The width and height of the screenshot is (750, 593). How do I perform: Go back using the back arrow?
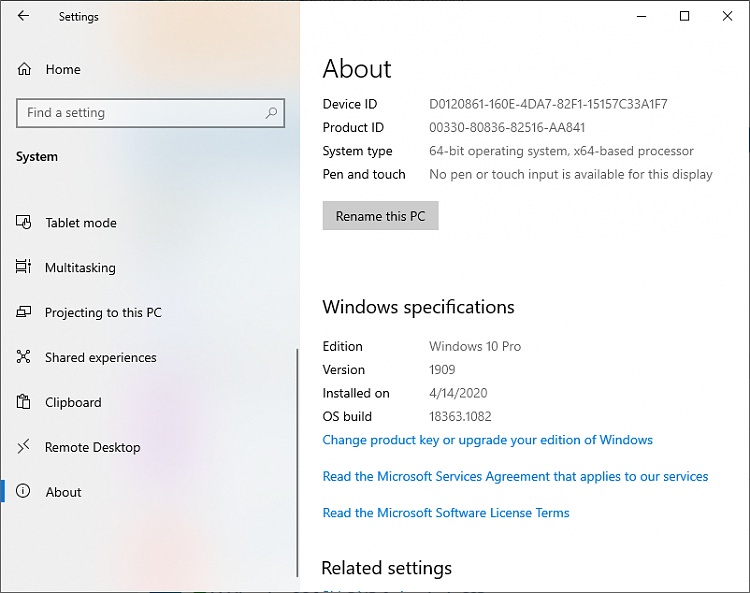23,16
